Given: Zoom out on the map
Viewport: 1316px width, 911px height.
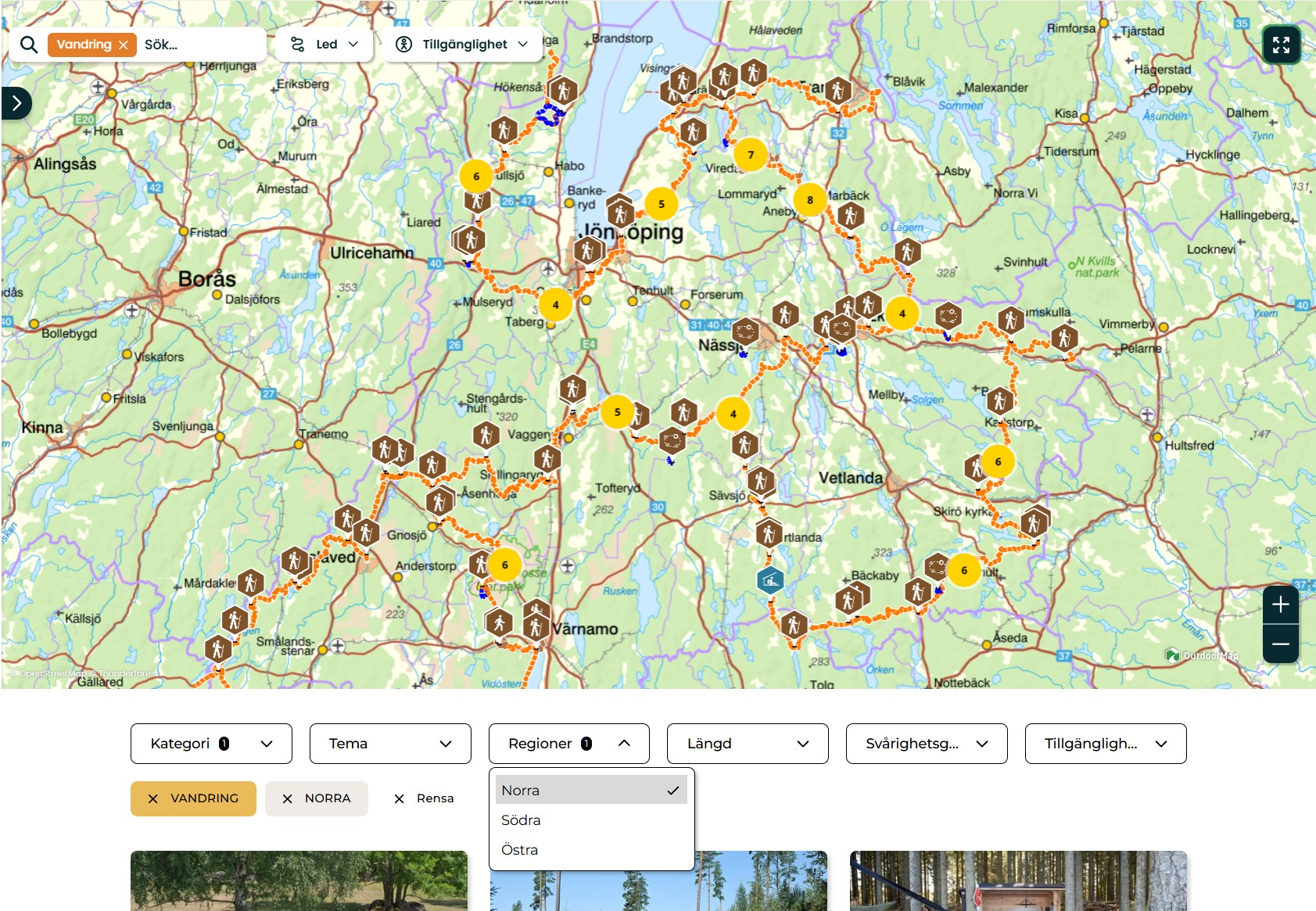Looking at the screenshot, I should coord(1280,644).
